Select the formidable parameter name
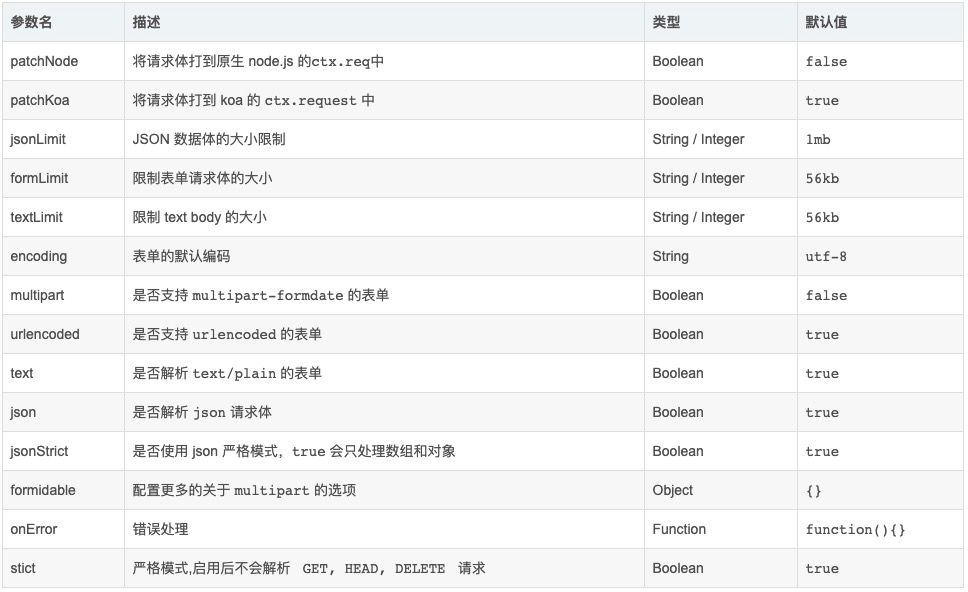Image resolution: width=968 pixels, height=592 pixels. point(43,490)
